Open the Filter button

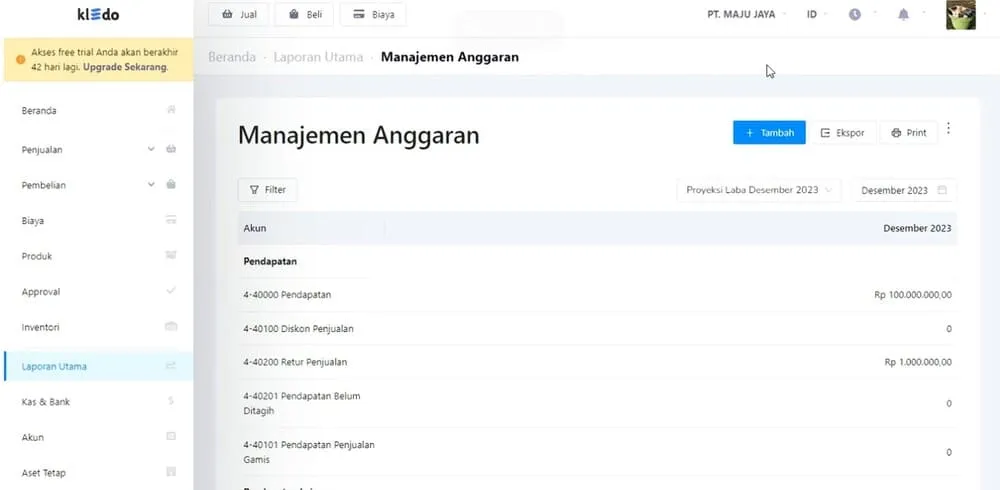point(267,189)
